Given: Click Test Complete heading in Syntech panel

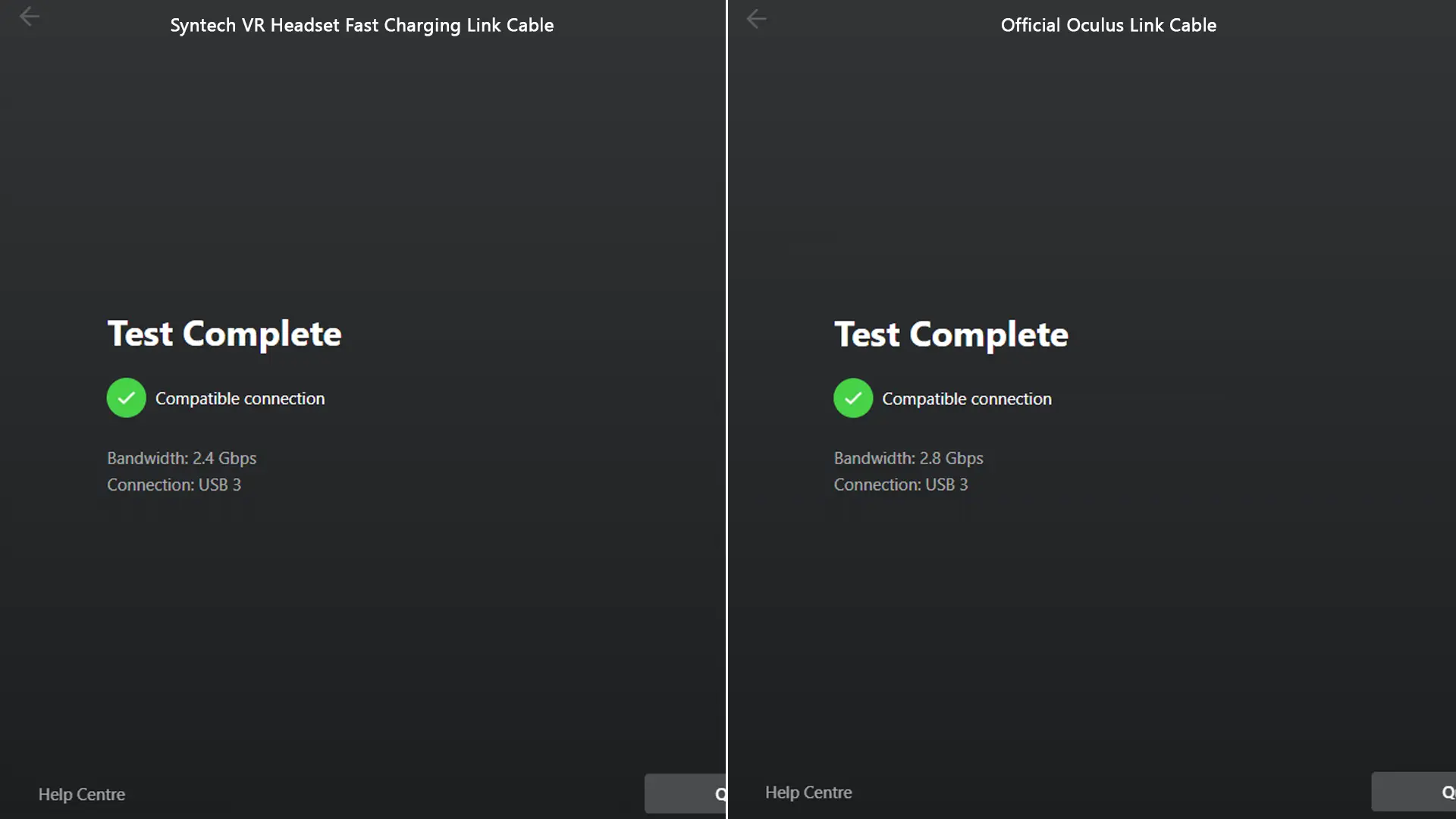Looking at the screenshot, I should (224, 334).
